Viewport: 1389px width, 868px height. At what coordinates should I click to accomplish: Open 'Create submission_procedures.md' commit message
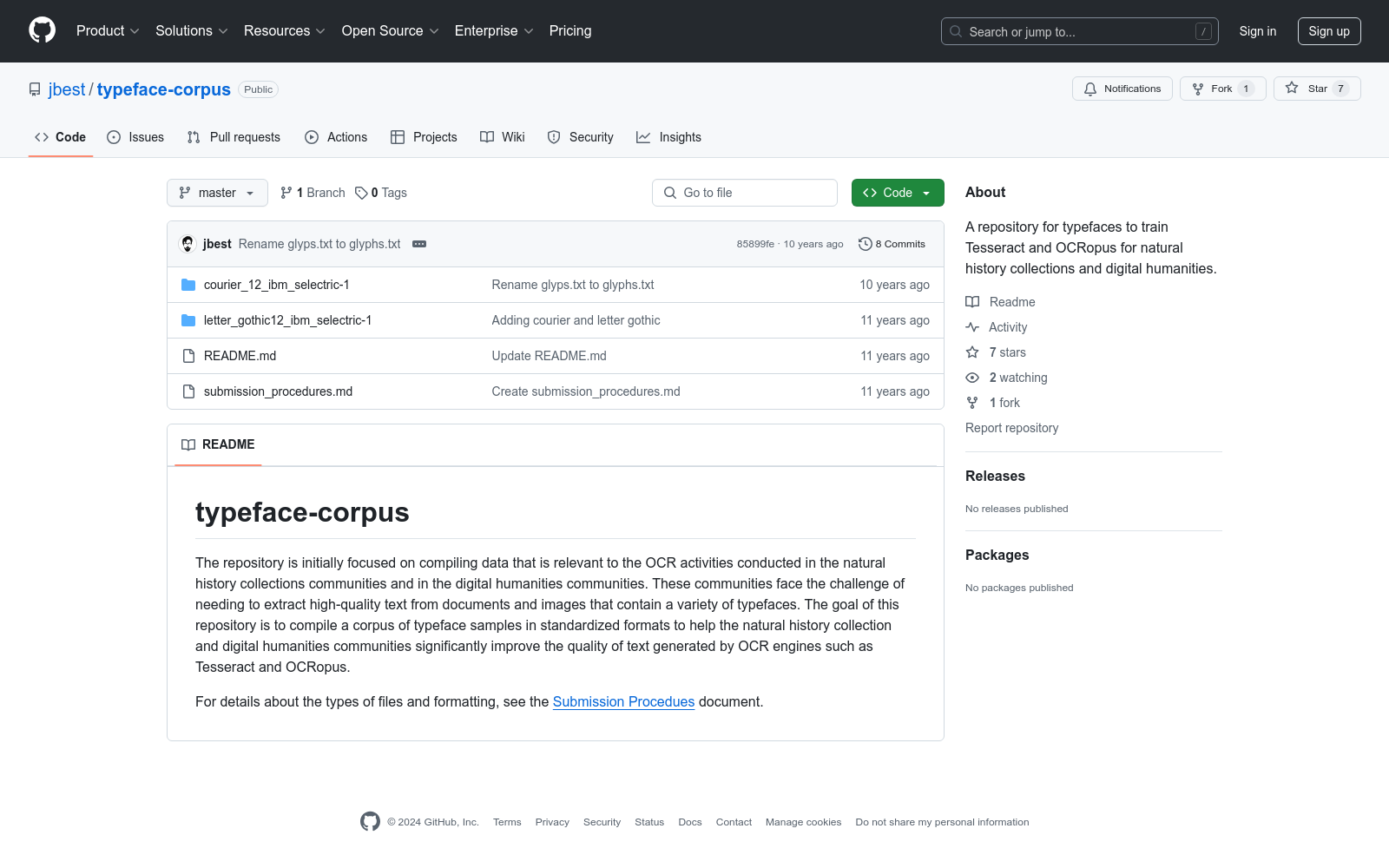586,391
